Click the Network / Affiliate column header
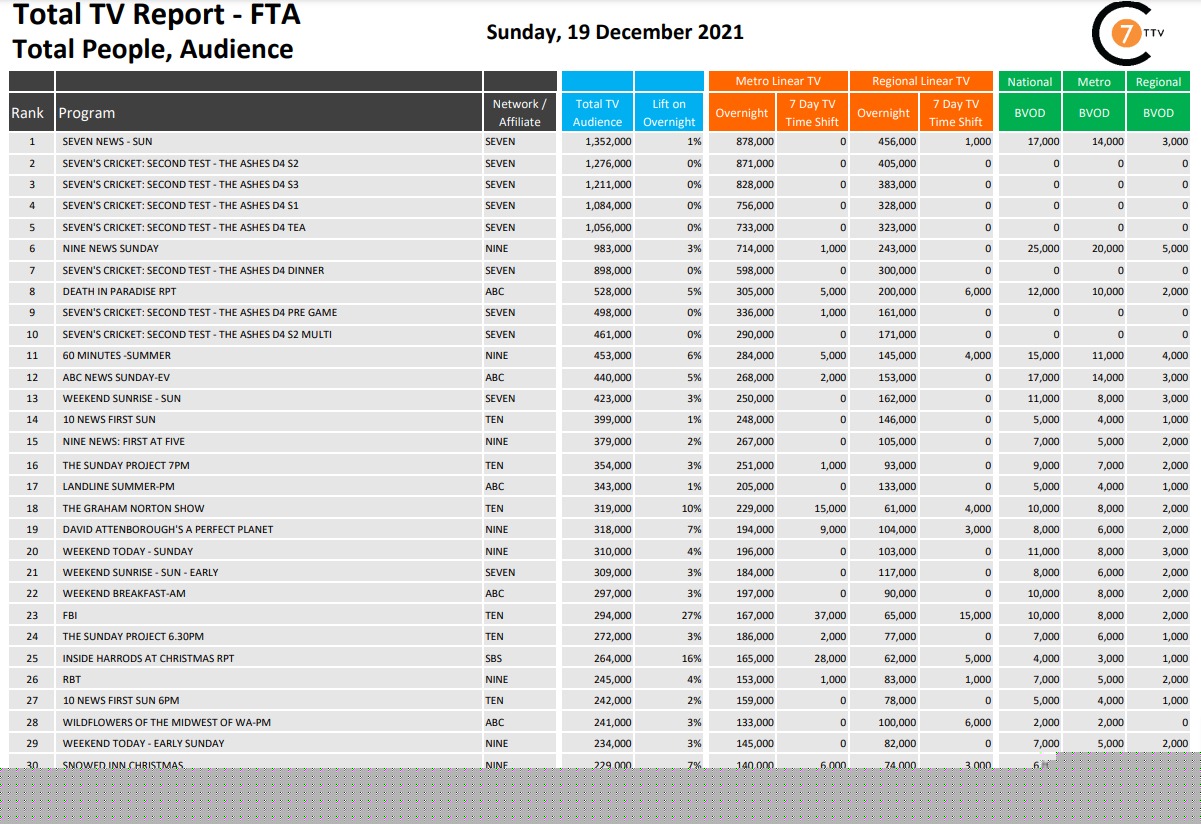This screenshot has height=824, width=1201. 519,113
